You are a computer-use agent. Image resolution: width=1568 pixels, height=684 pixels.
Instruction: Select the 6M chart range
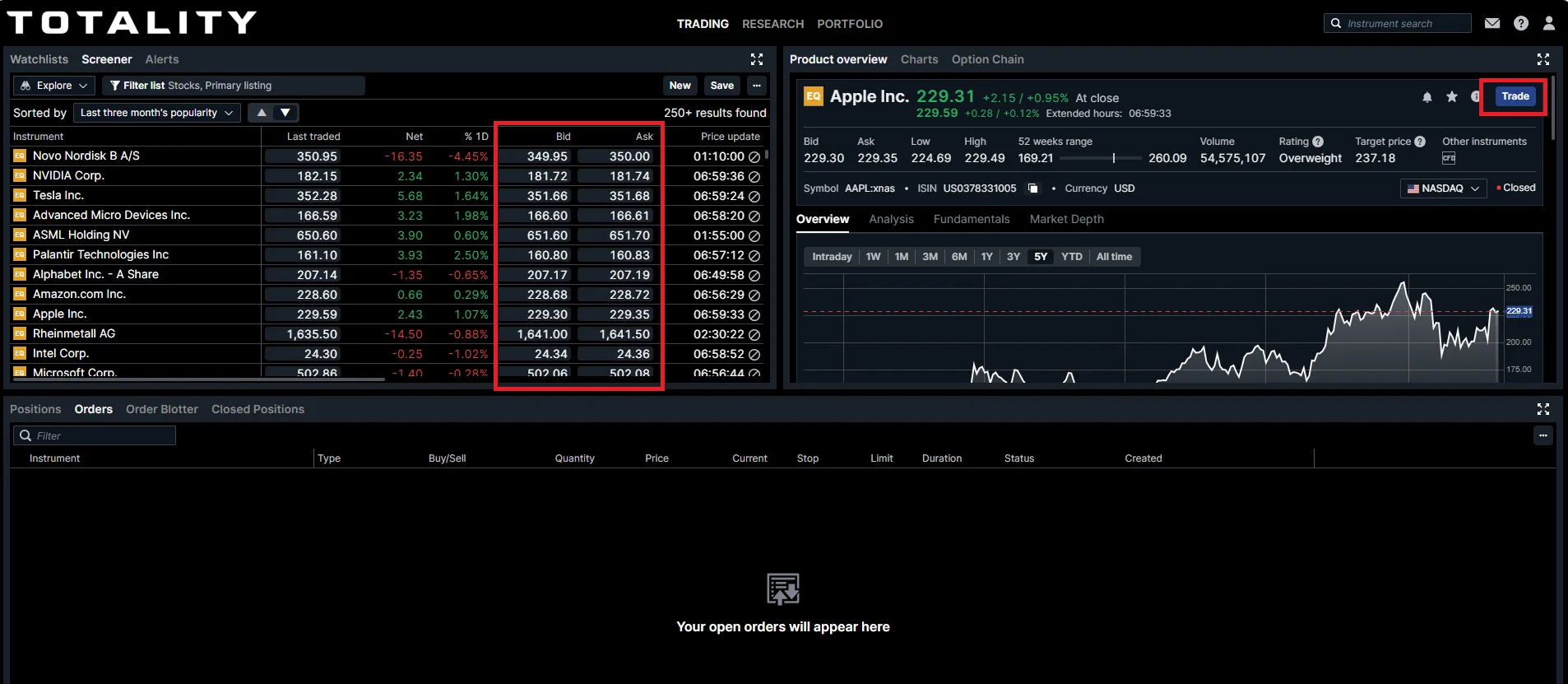pyautogui.click(x=959, y=257)
